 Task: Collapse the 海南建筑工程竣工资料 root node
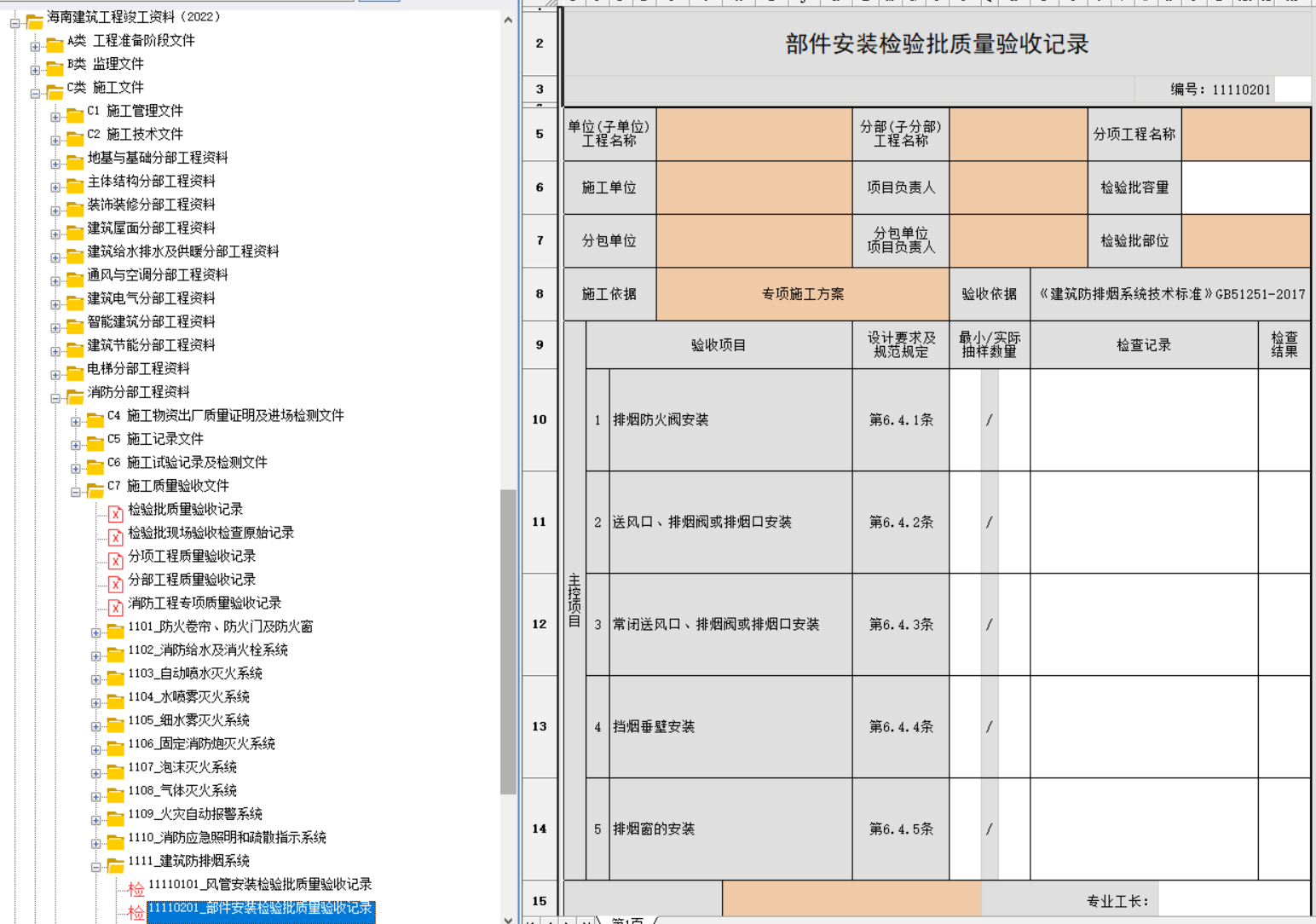click(14, 23)
